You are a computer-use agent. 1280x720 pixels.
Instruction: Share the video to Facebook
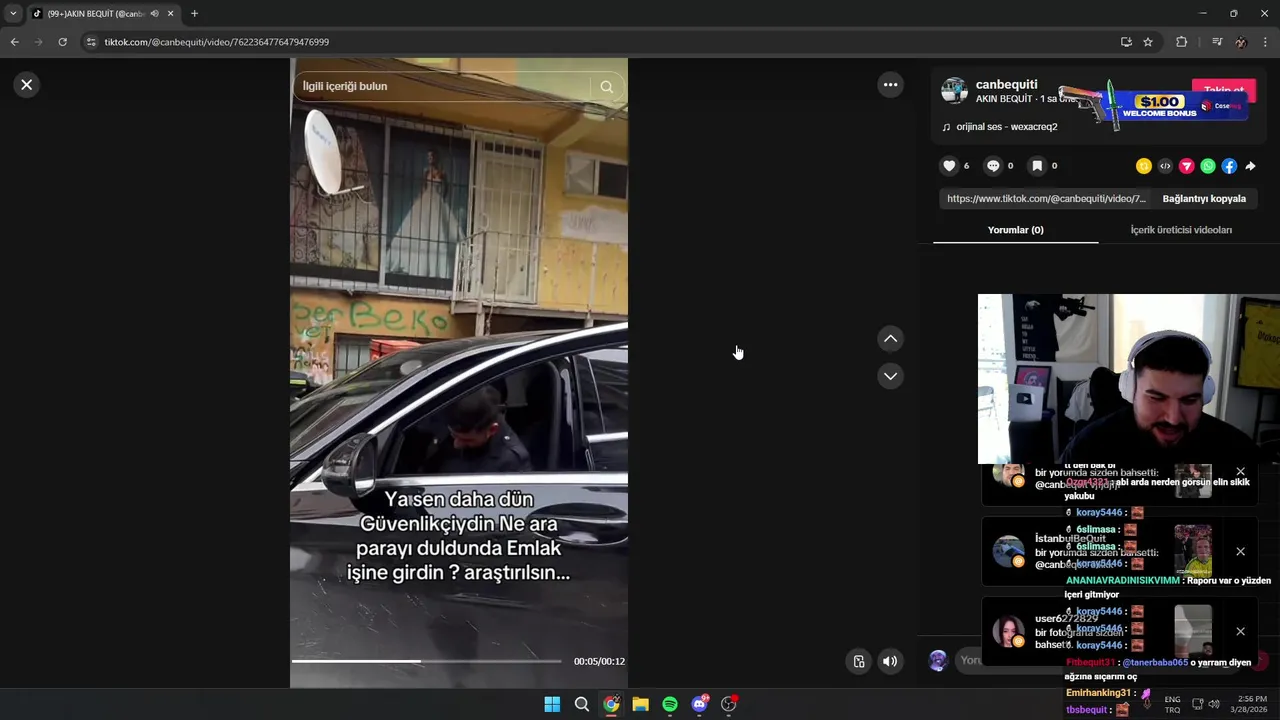pos(1229,166)
